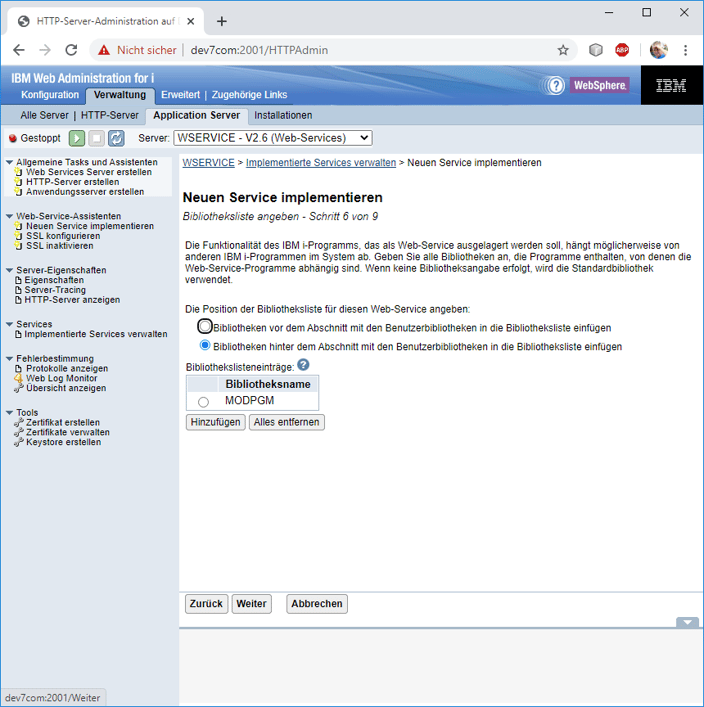The image size is (704, 707).
Task: Open a new browser tab
Action: tap(221, 21)
